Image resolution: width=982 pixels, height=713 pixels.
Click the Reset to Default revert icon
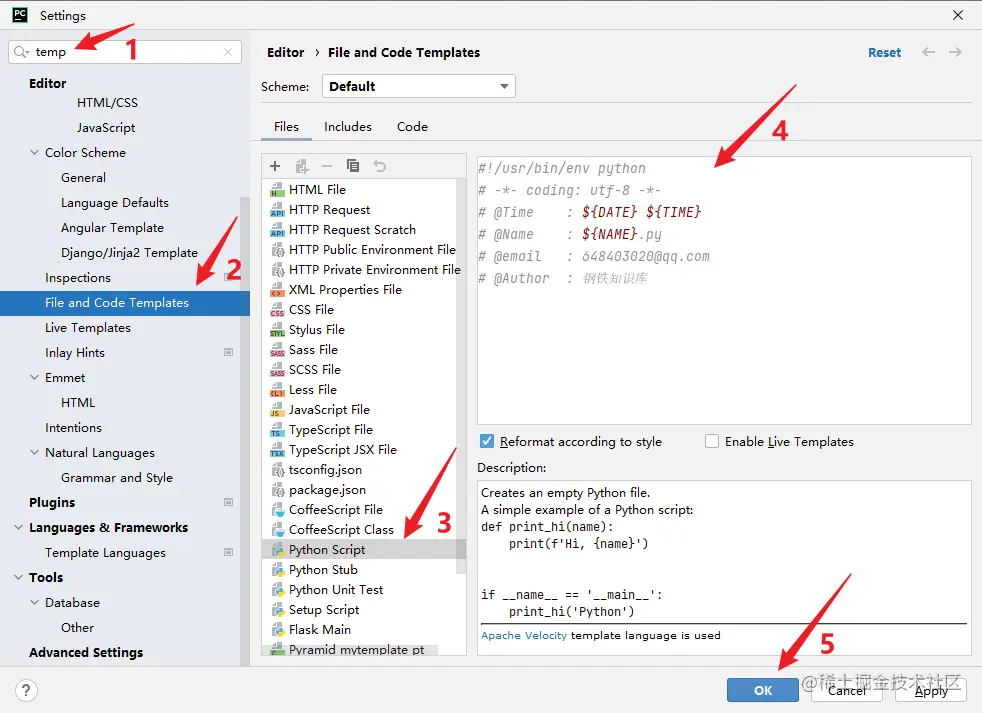[380, 166]
